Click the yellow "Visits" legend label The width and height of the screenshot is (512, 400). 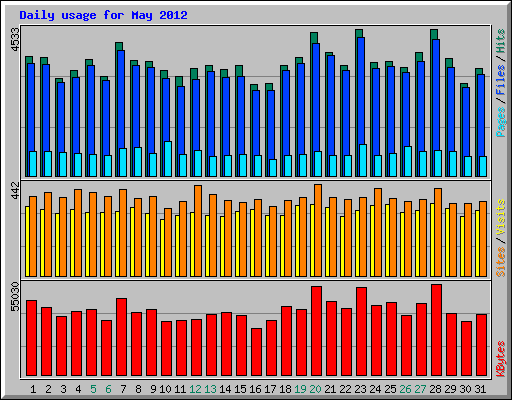point(501,217)
